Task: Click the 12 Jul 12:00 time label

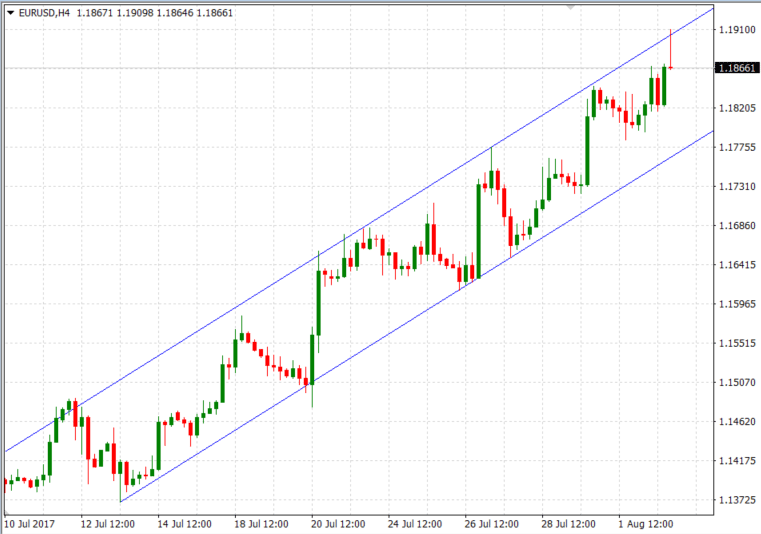Action: tap(107, 524)
